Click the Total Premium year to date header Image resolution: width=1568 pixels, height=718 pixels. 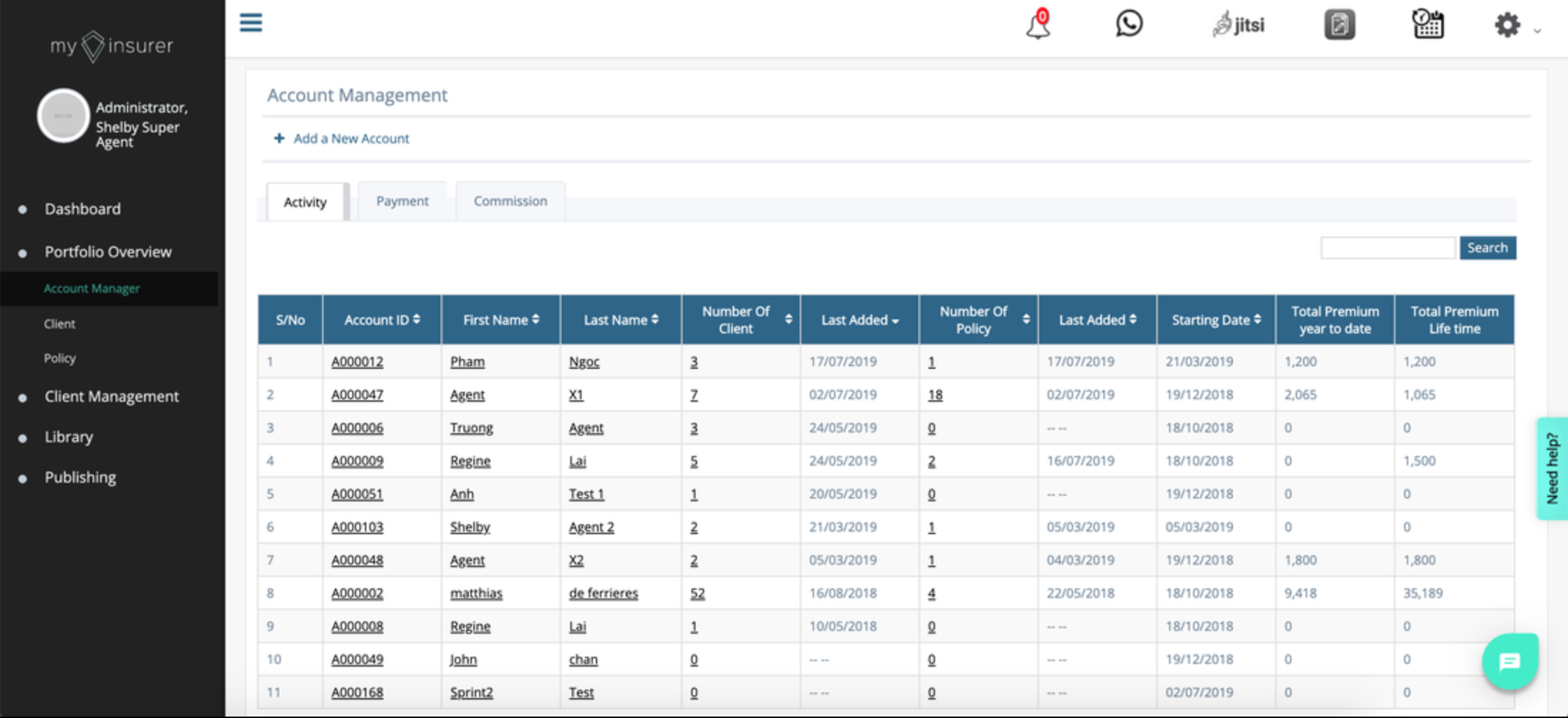1335,320
